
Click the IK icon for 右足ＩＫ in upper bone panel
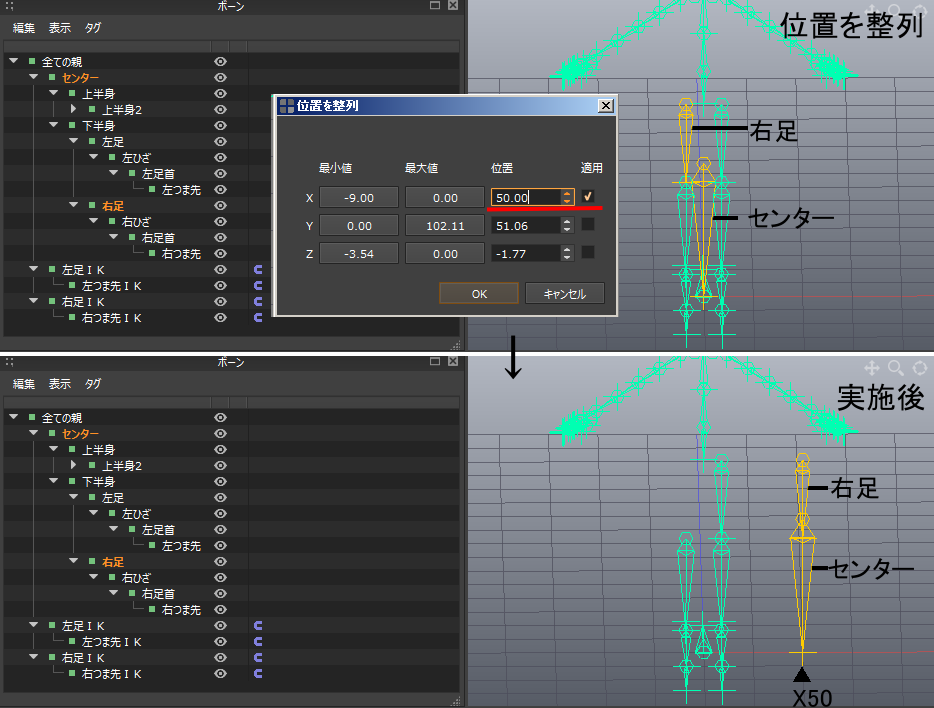tap(258, 302)
